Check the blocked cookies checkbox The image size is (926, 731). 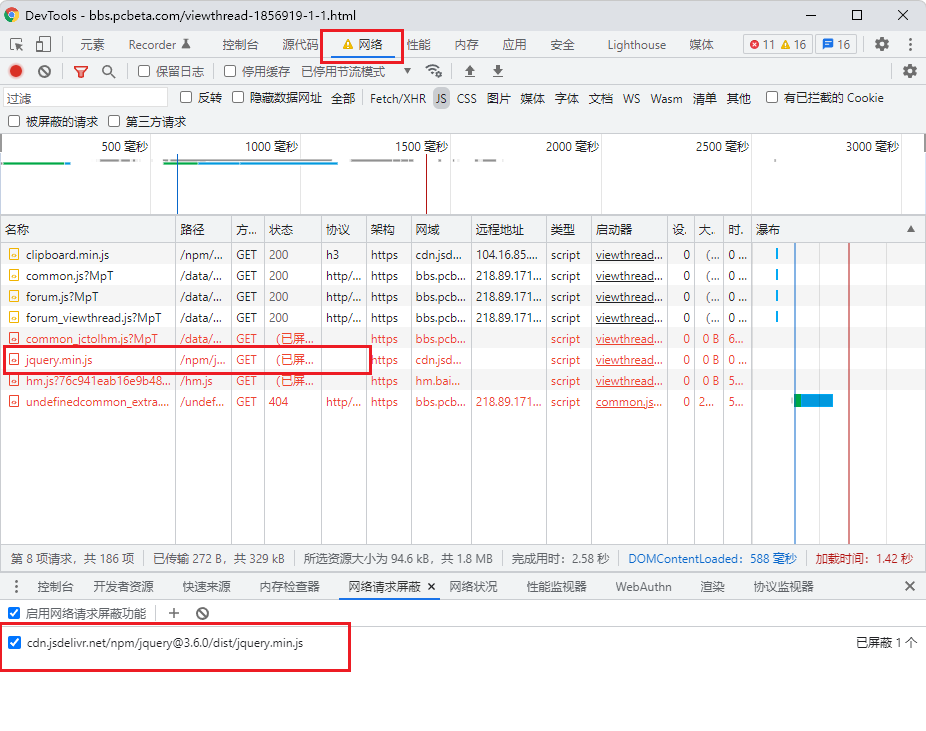pyautogui.click(x=771, y=97)
